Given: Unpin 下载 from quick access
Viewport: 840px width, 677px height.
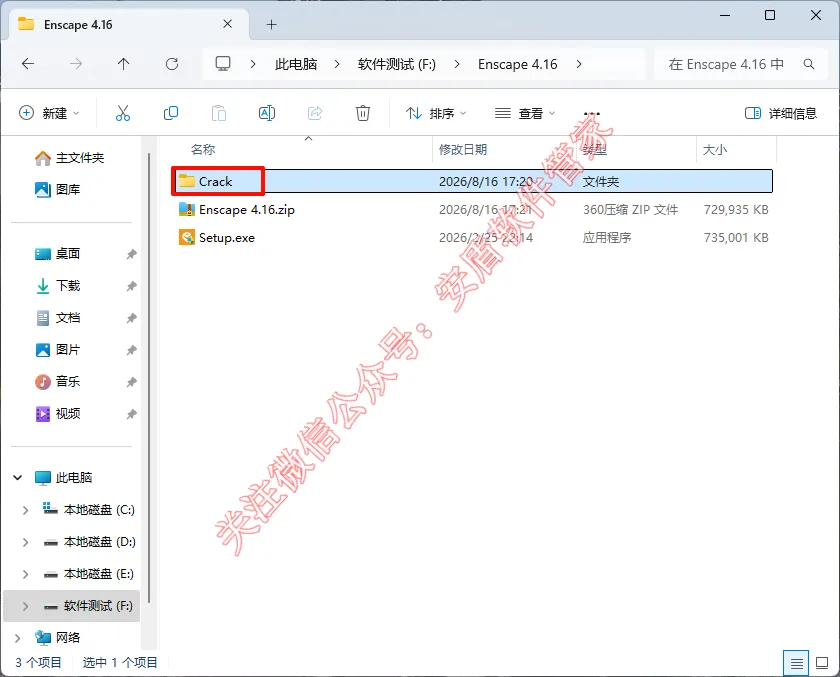Looking at the screenshot, I should (x=132, y=286).
